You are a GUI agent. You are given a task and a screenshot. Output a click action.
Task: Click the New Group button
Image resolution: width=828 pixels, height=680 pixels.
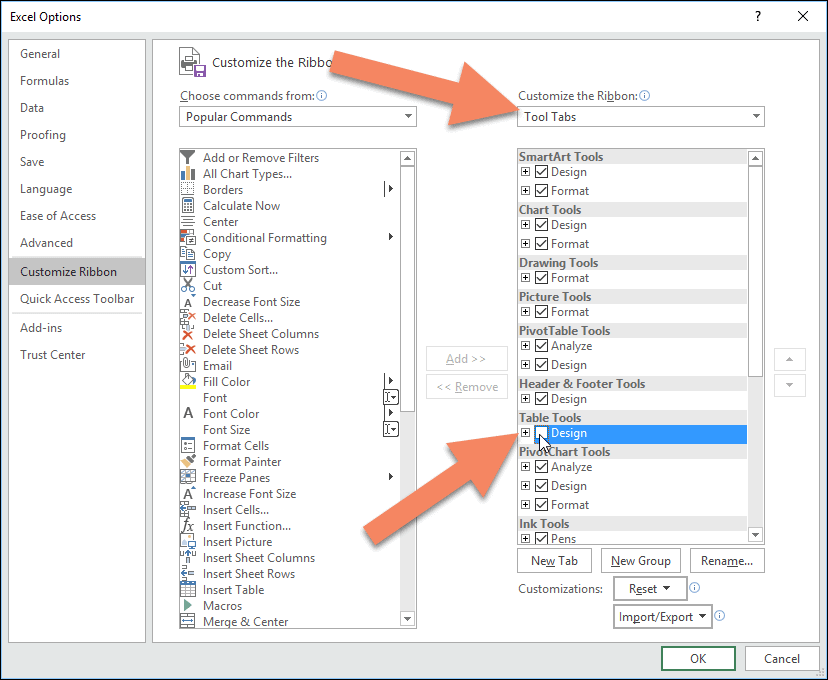point(641,561)
